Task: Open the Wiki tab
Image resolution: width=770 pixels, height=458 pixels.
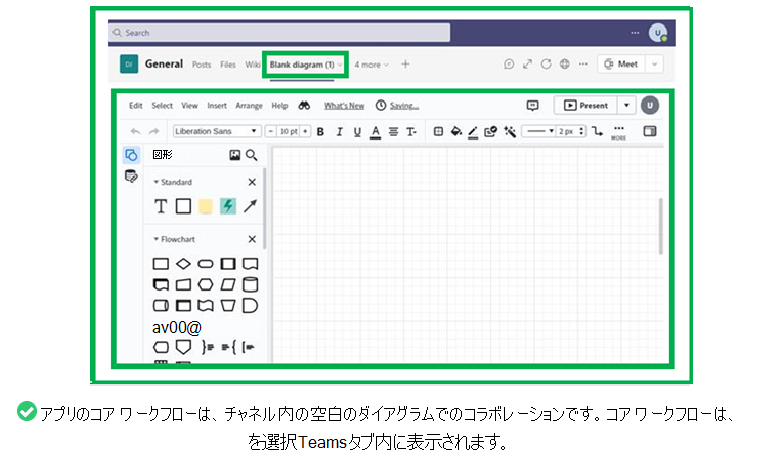Action: click(x=252, y=65)
